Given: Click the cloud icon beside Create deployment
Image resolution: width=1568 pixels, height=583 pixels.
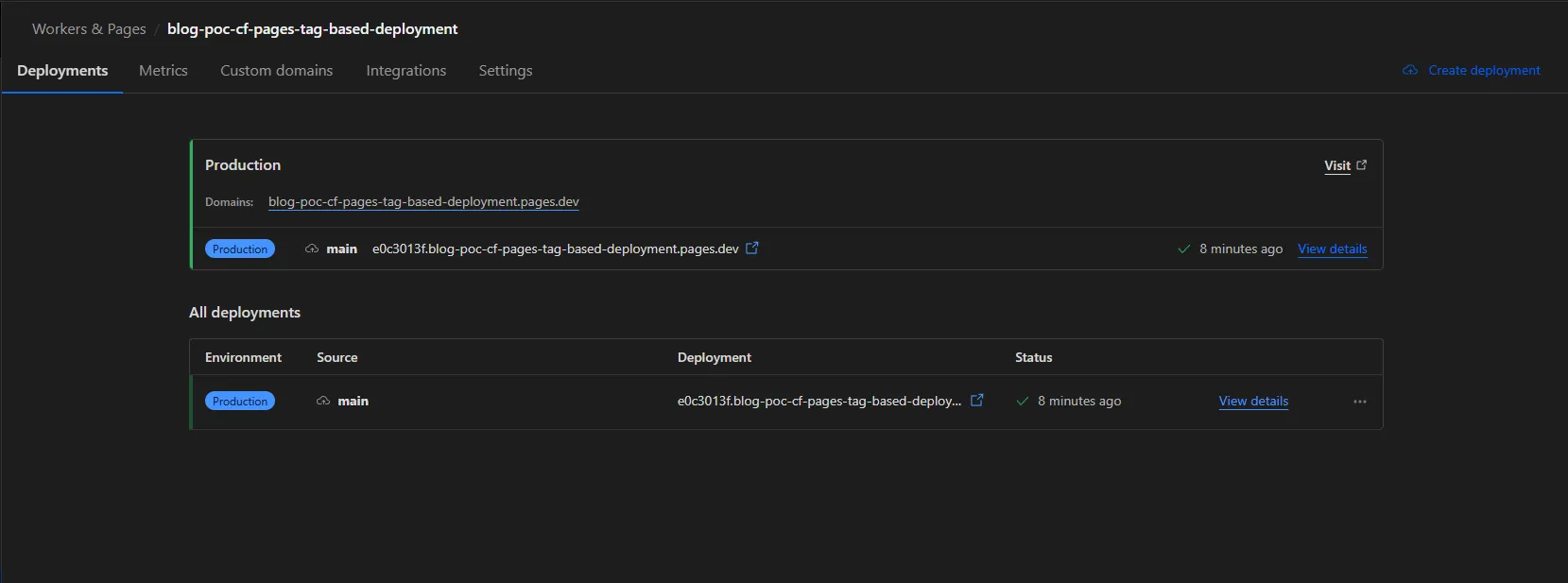Looking at the screenshot, I should click(1410, 71).
